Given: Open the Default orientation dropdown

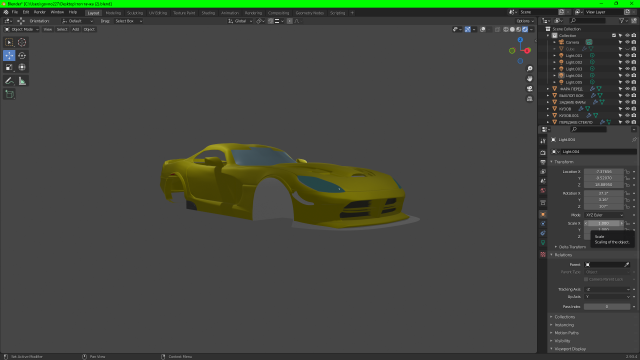Looking at the screenshot, I should pos(78,21).
